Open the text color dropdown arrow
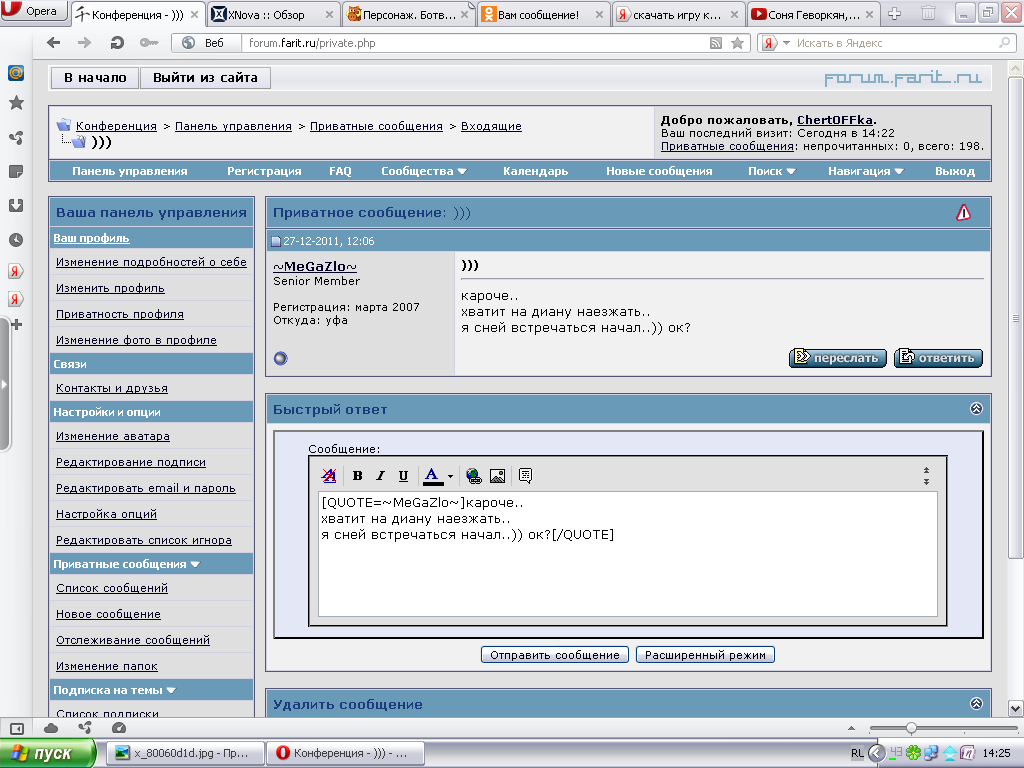Image resolution: width=1024 pixels, height=768 pixels. point(451,476)
